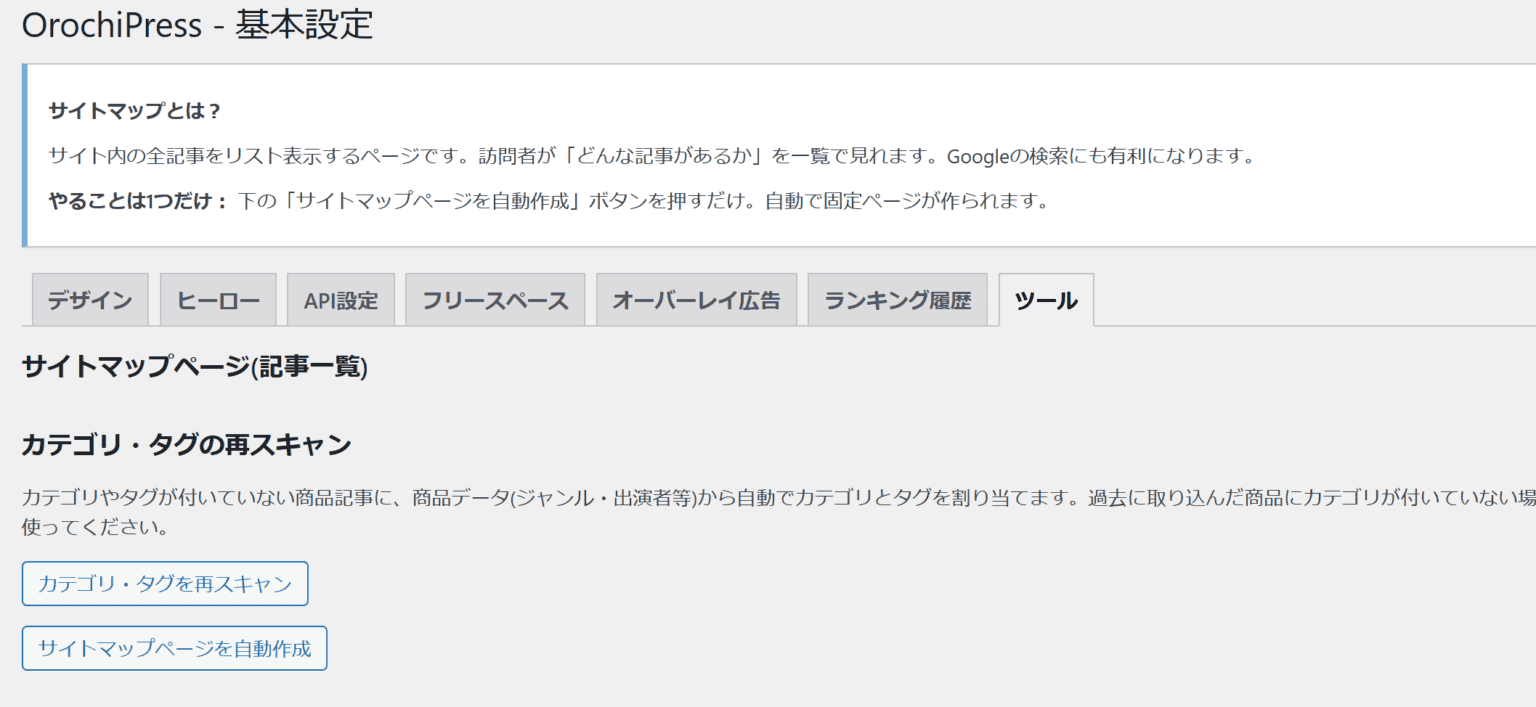Viewport: 1536px width, 707px height.
Task: Click the 使ってください。 line of text
Action: (x=95, y=527)
